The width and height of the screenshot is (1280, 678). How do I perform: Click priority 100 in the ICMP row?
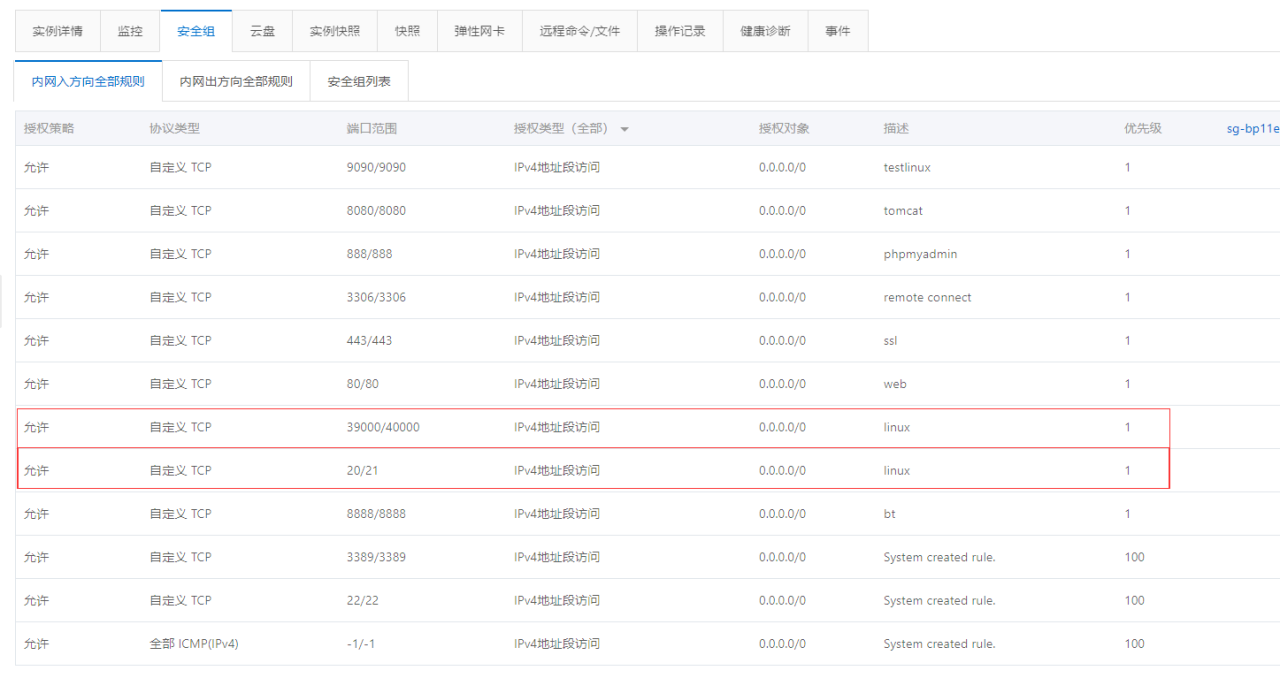point(1134,644)
